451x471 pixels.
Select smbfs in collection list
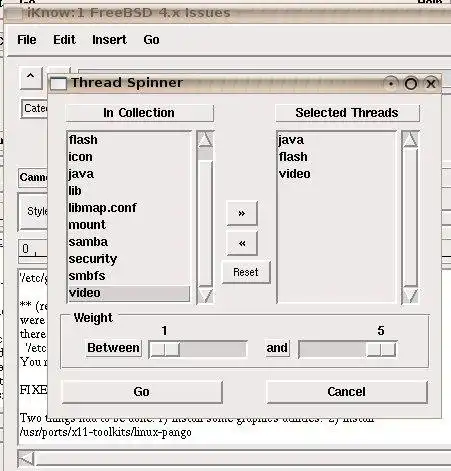[x=129, y=276]
